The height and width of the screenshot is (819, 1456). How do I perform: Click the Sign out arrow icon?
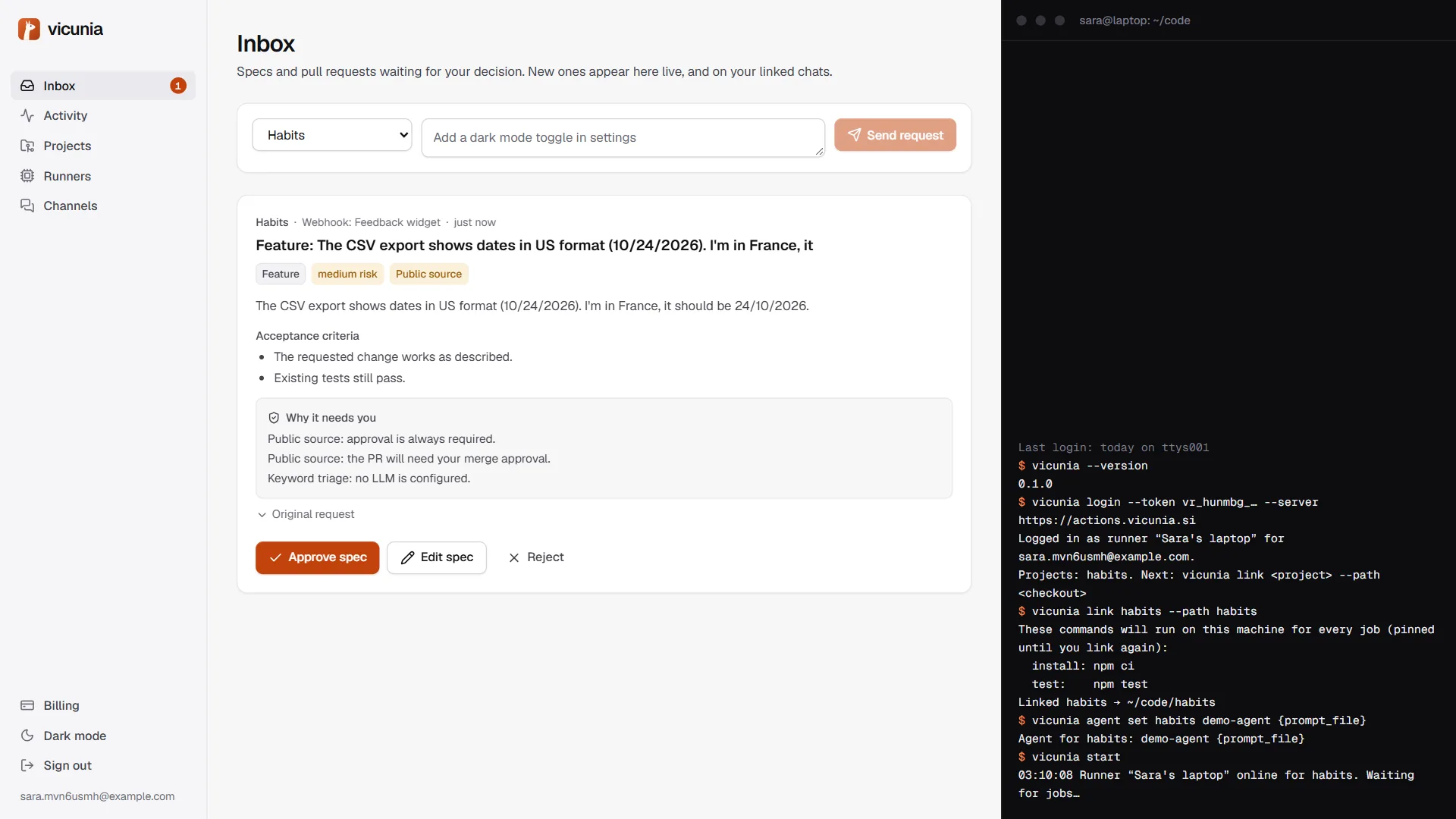pos(27,765)
